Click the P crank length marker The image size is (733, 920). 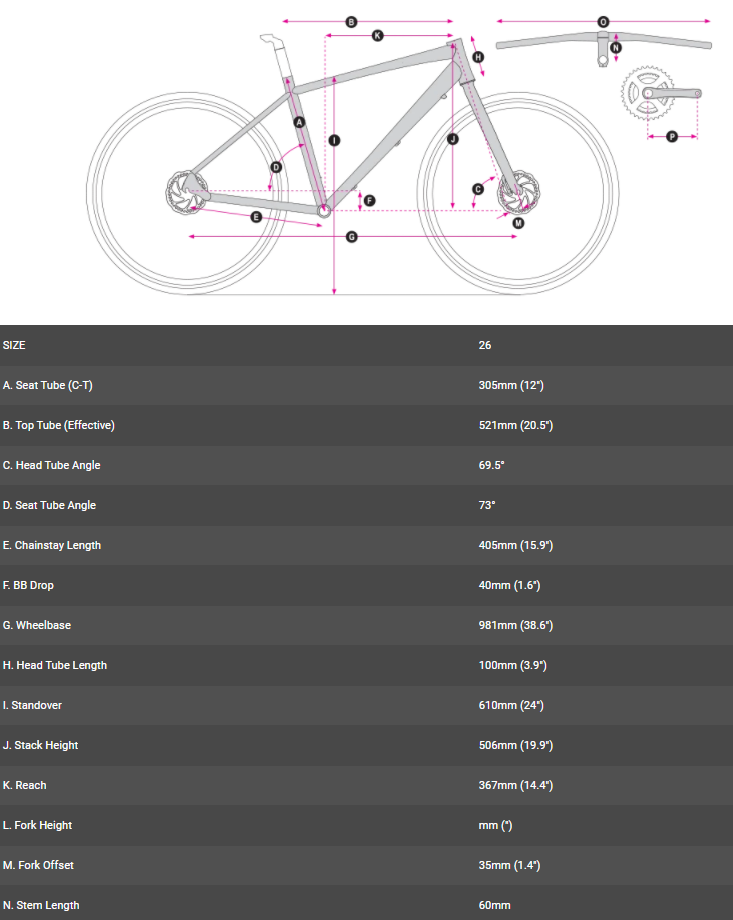[x=672, y=135]
